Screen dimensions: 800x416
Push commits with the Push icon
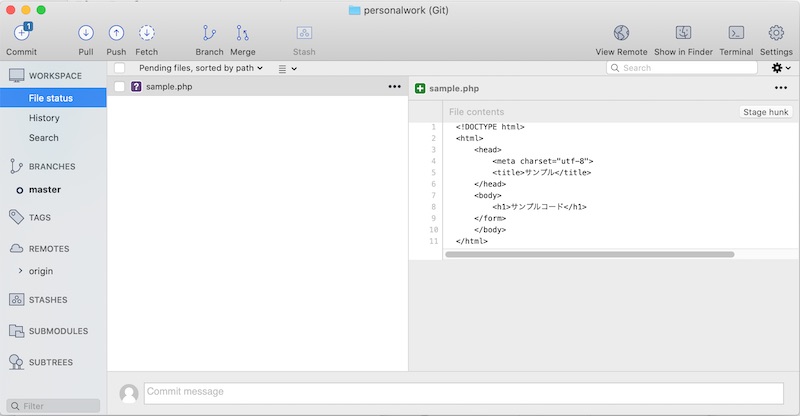click(x=116, y=33)
